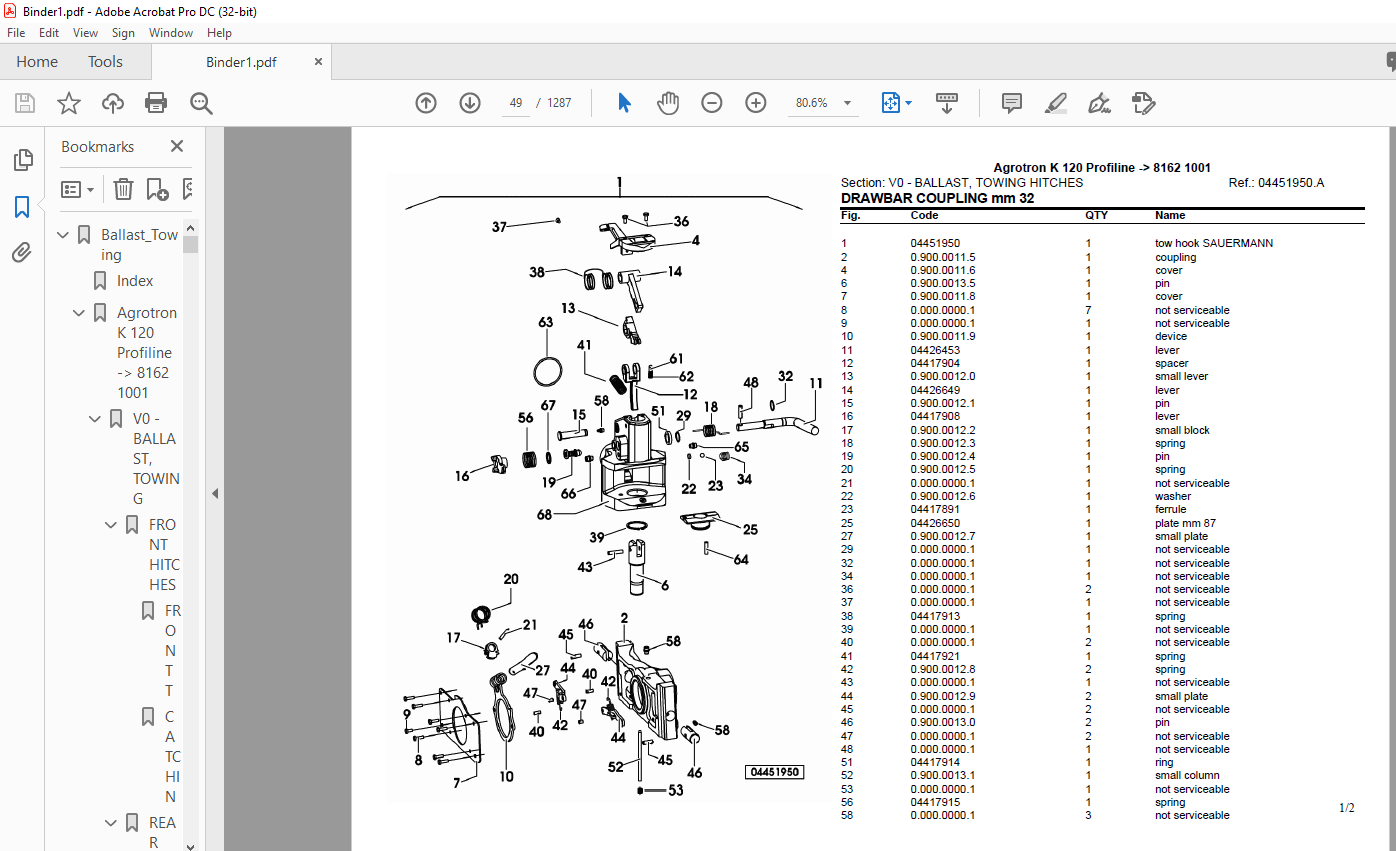1396x851 pixels.
Task: Zoom out with the minus icon
Action: click(x=711, y=103)
